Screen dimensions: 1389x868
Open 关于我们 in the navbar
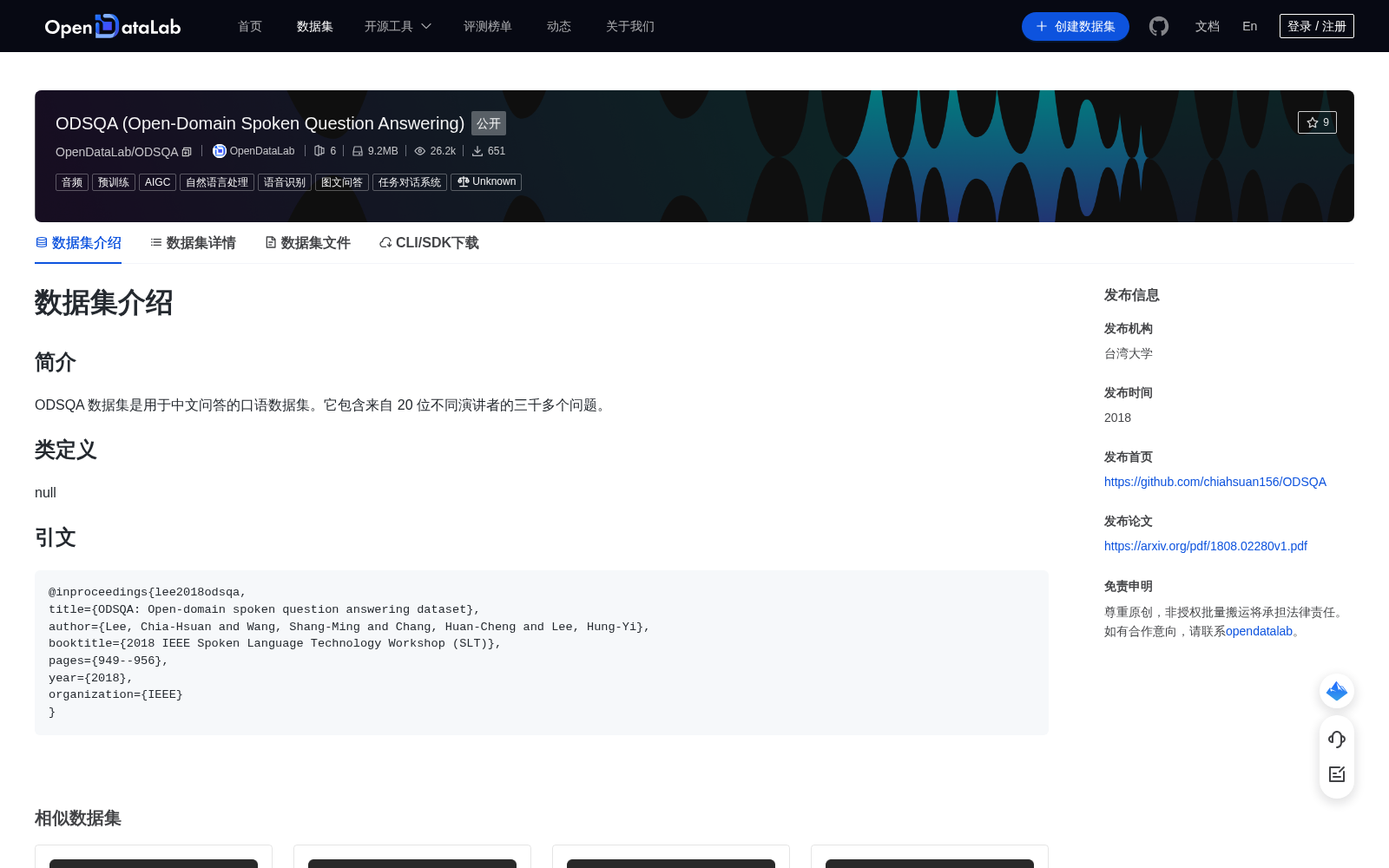click(630, 26)
